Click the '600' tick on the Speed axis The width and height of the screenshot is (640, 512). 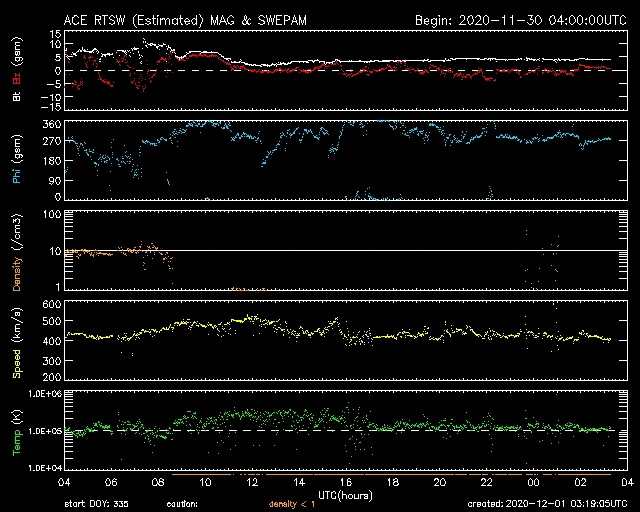[52, 304]
